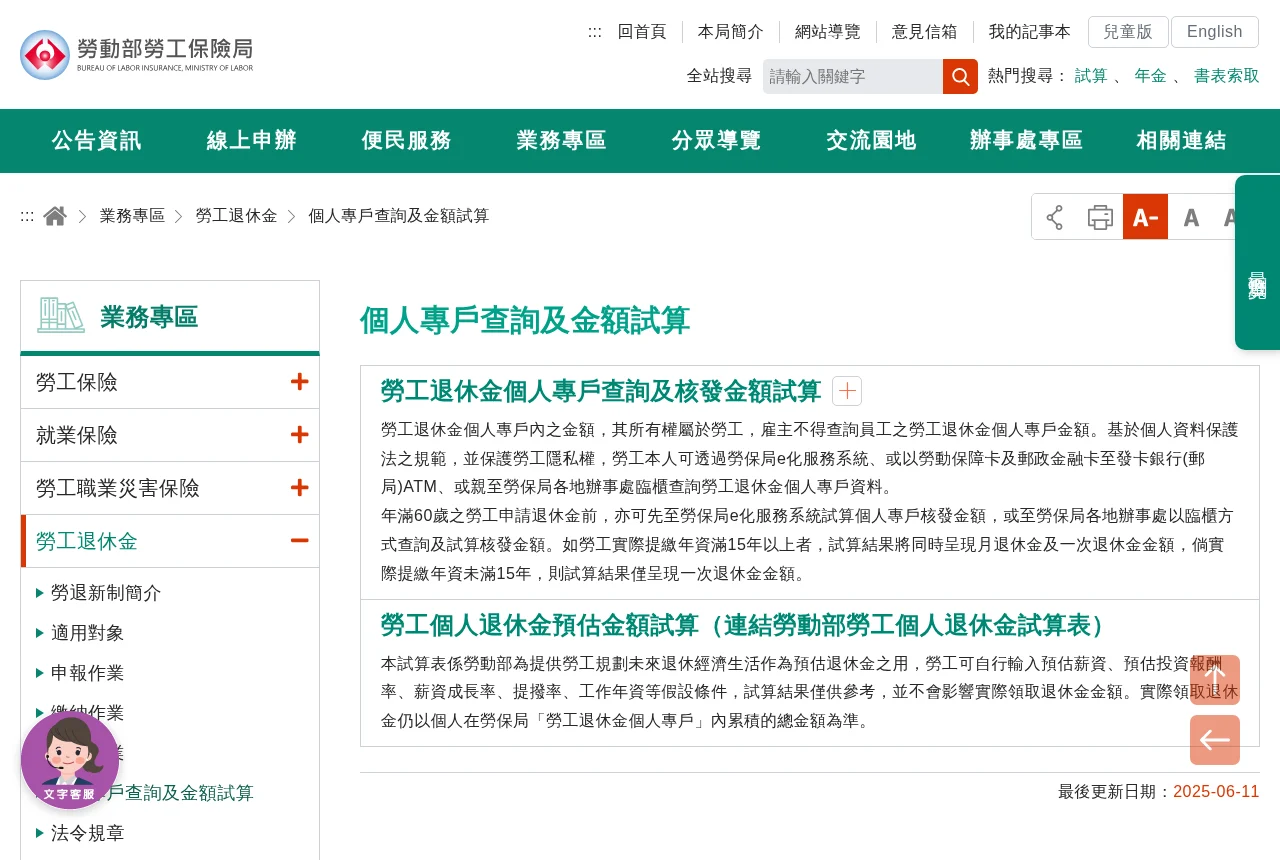Click the 業務專區 sidebar heading

149,317
